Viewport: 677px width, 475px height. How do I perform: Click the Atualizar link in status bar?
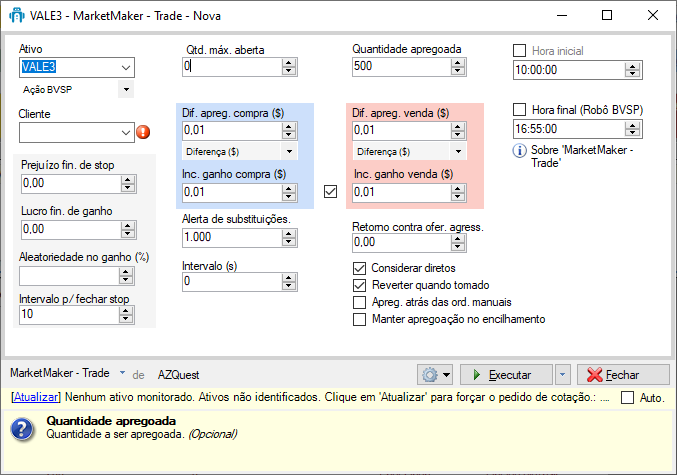[36, 397]
